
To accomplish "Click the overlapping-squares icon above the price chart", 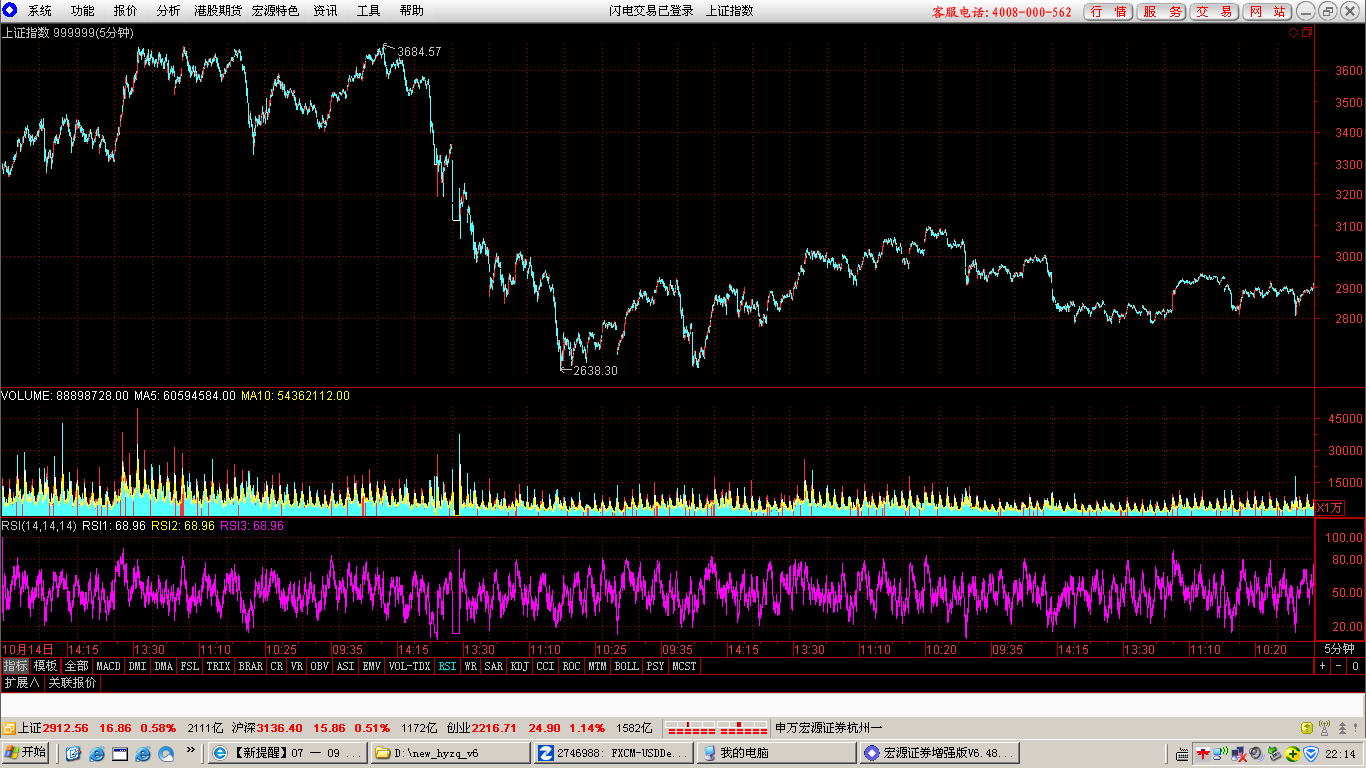I will coord(1306,33).
